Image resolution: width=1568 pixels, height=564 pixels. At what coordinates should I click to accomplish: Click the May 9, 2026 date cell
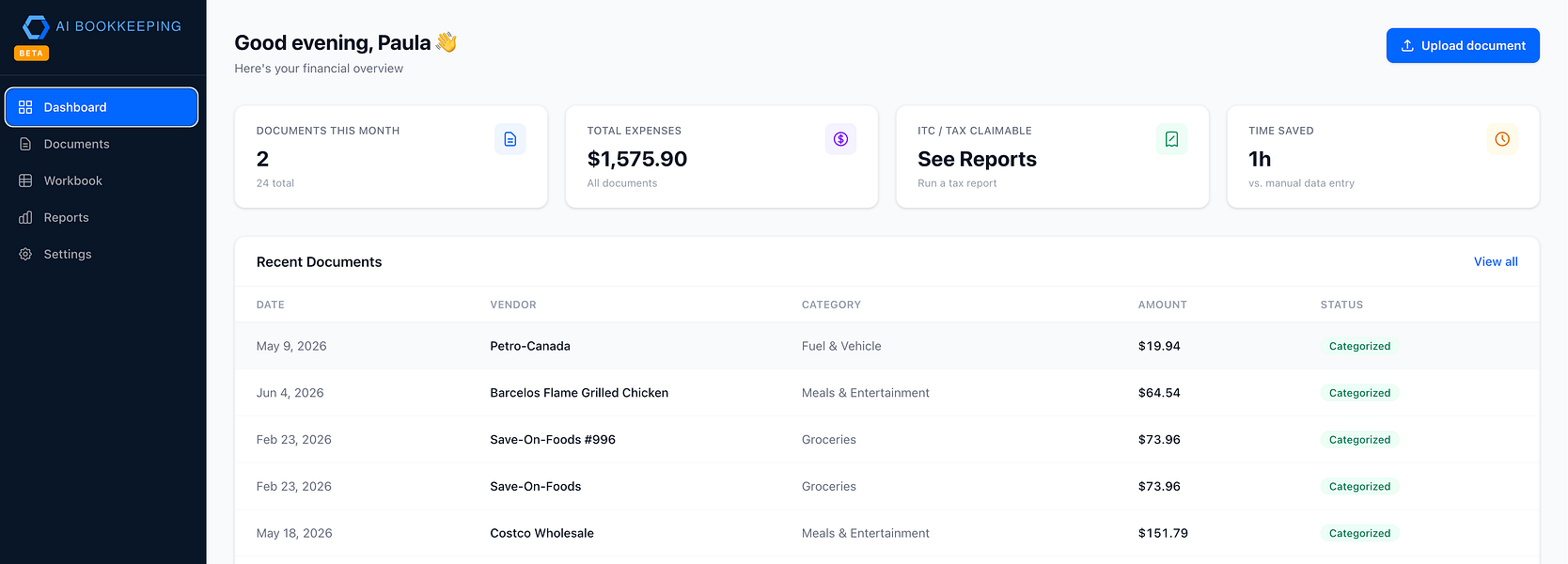(x=291, y=346)
